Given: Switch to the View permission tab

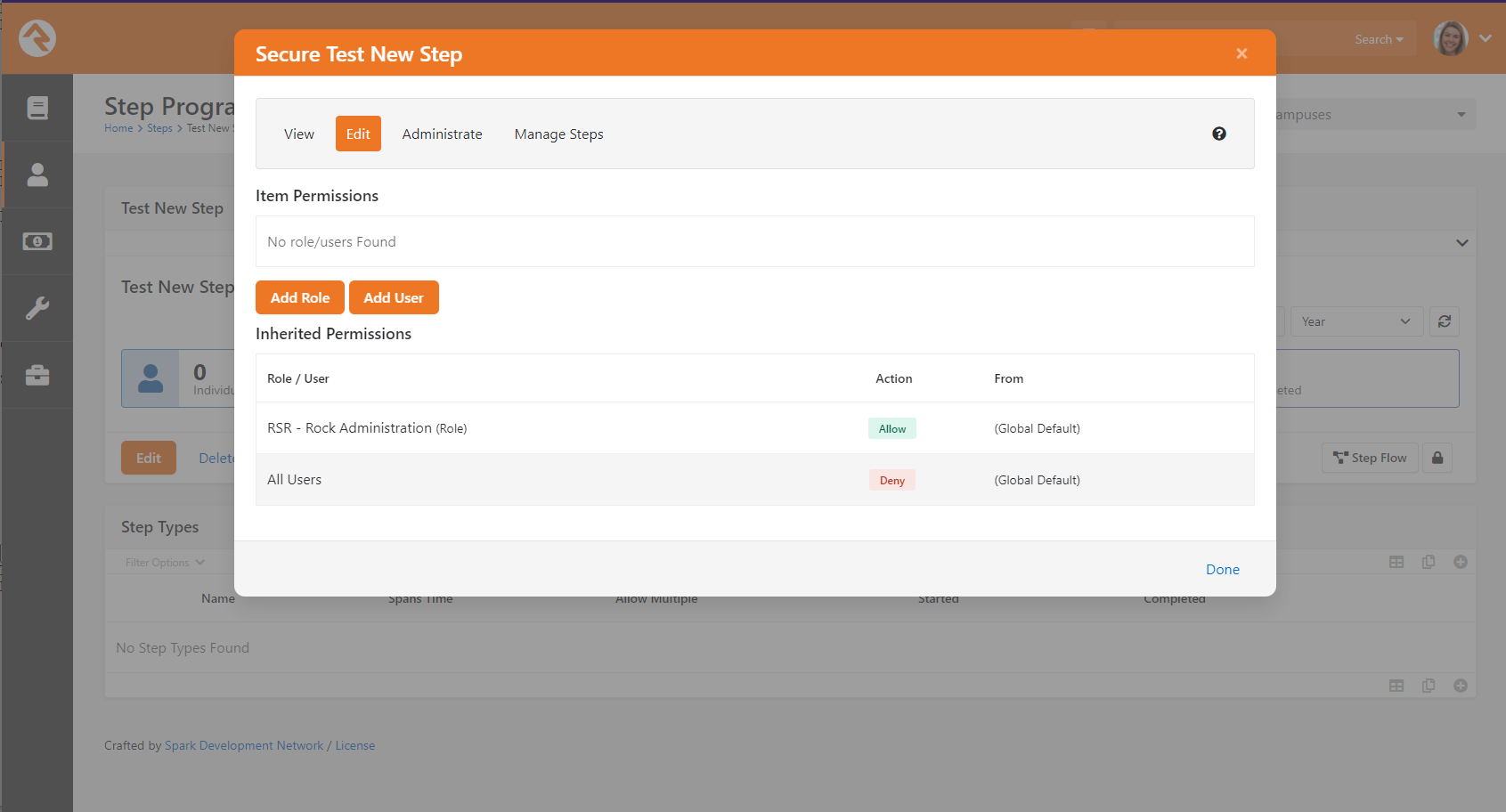Looking at the screenshot, I should [299, 134].
